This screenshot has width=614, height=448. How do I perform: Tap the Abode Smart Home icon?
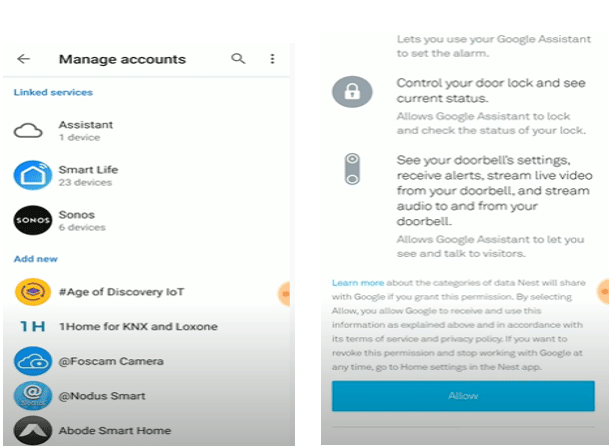point(33,430)
